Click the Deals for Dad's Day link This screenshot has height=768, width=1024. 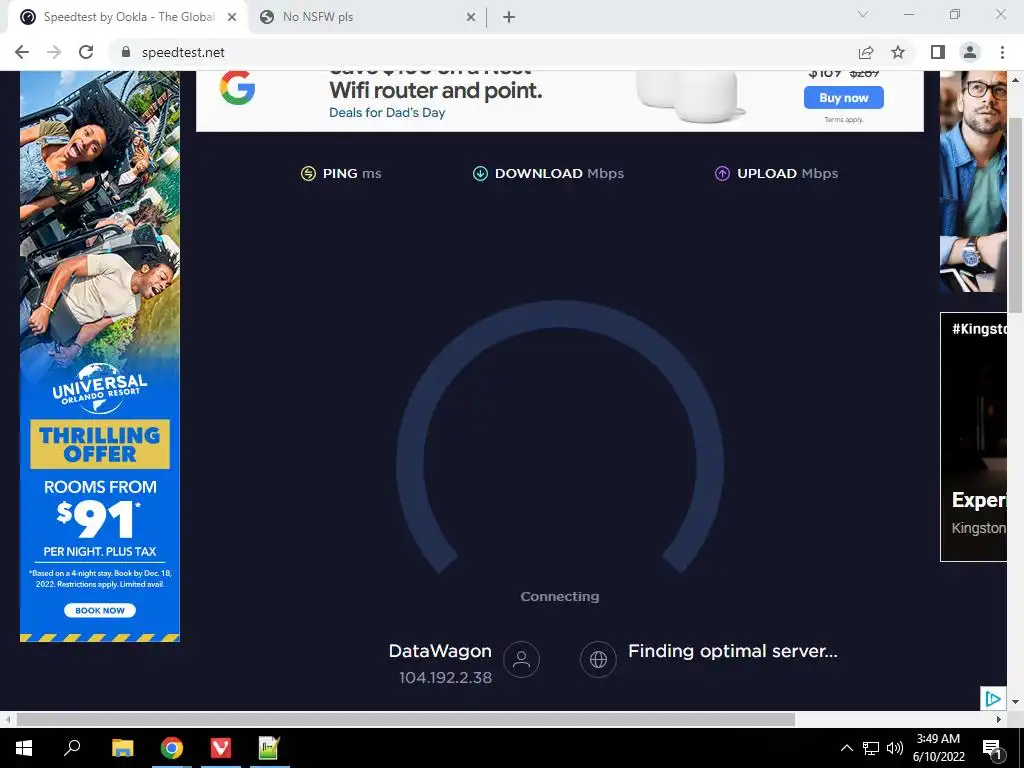pos(387,112)
